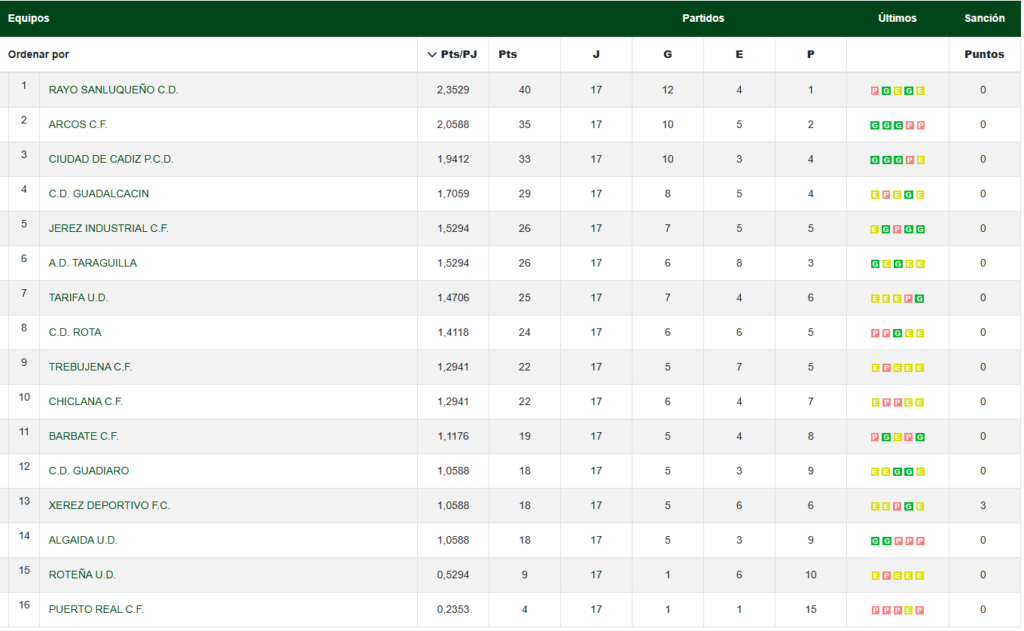The image size is (1024, 631).
Task: Click the Ordenar por header label
Action: pos(39,55)
